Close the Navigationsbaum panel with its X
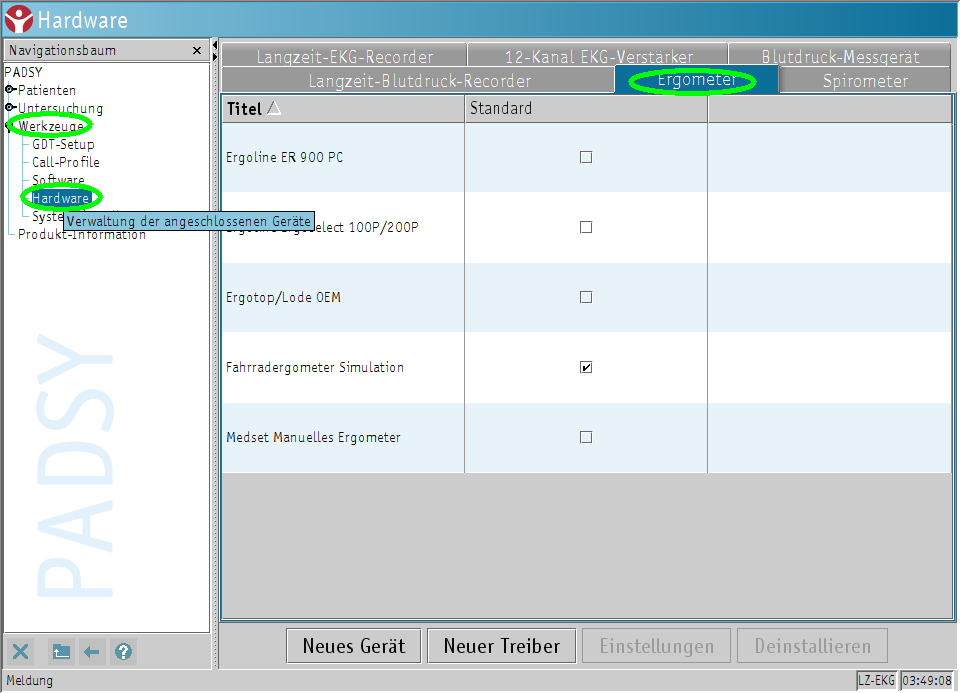960x693 pixels. click(x=197, y=51)
